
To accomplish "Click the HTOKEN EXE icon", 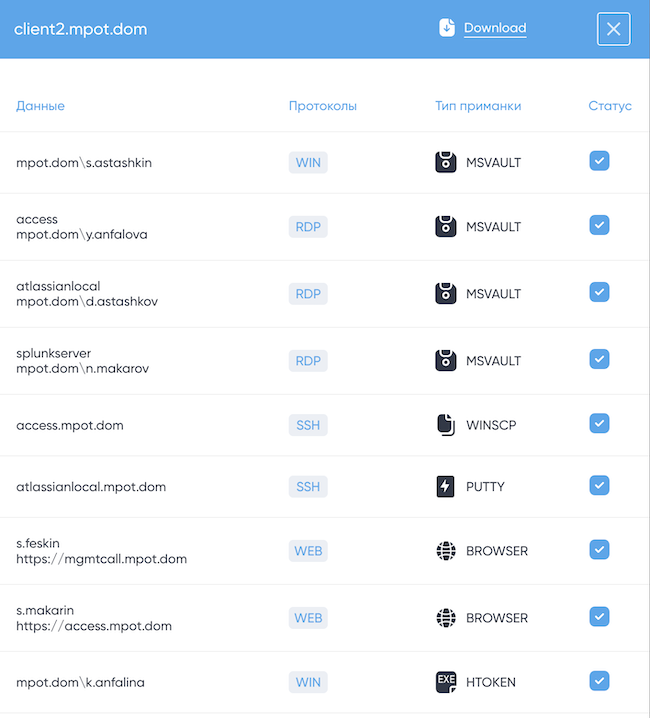I will click(x=446, y=682).
